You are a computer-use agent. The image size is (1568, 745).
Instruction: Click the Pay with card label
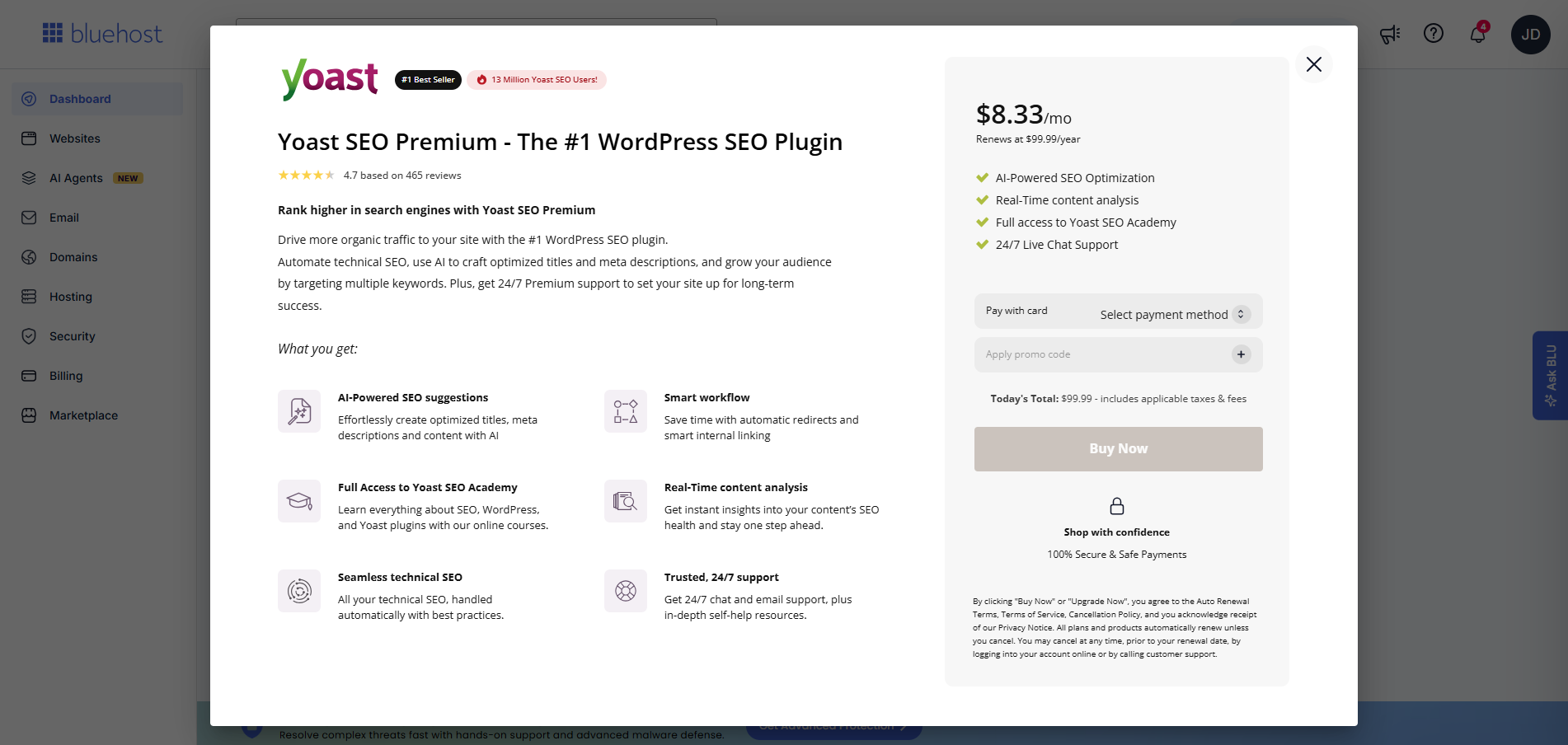1016,311
